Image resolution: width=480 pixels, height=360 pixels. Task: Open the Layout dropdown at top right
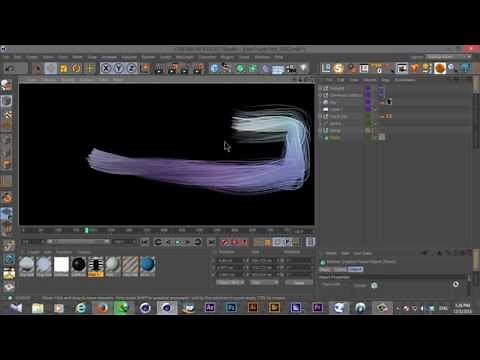pos(448,57)
